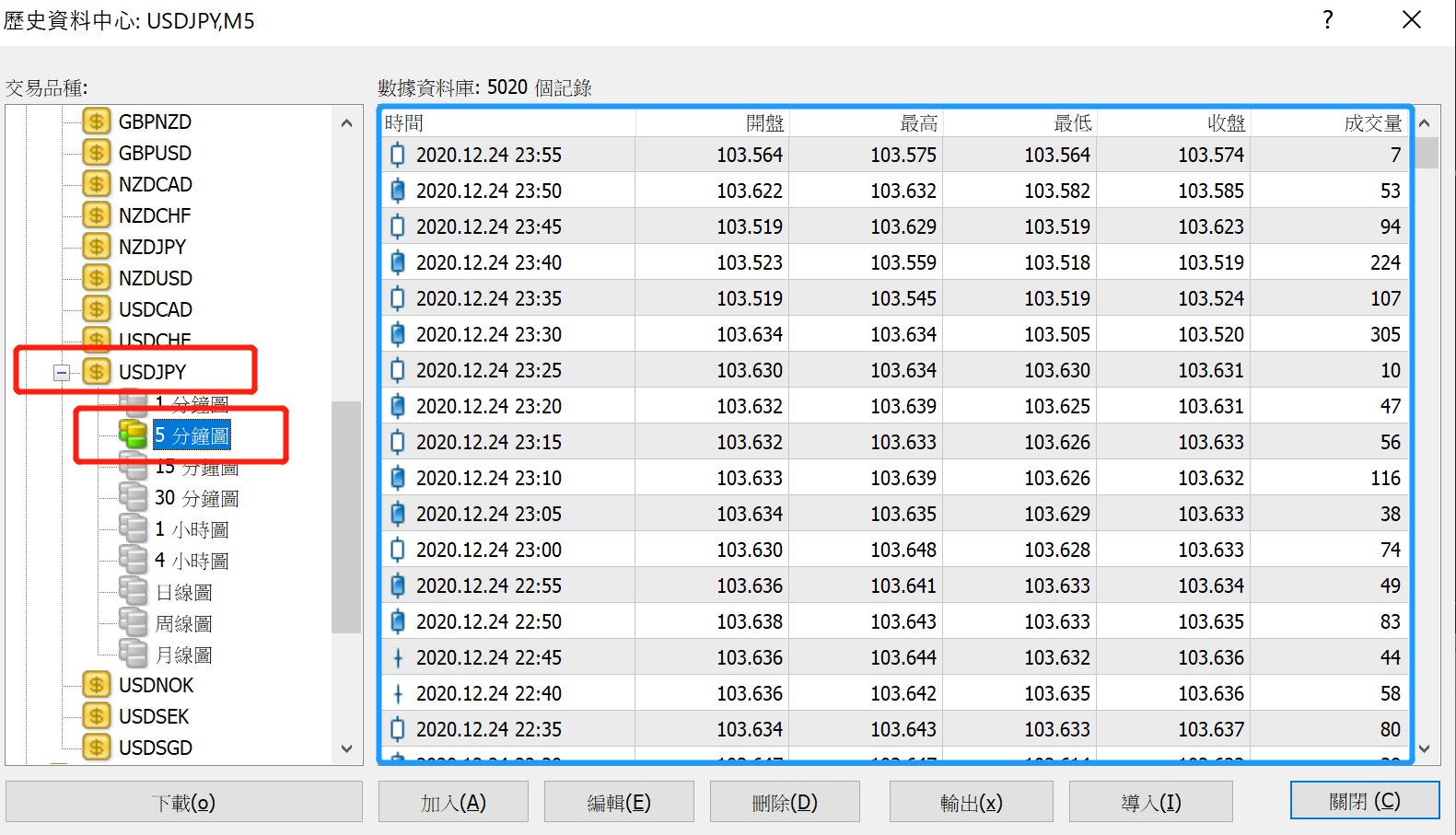Click the database icon beside 4 小時圖
Screen dimensions: 1456x835
click(133, 560)
